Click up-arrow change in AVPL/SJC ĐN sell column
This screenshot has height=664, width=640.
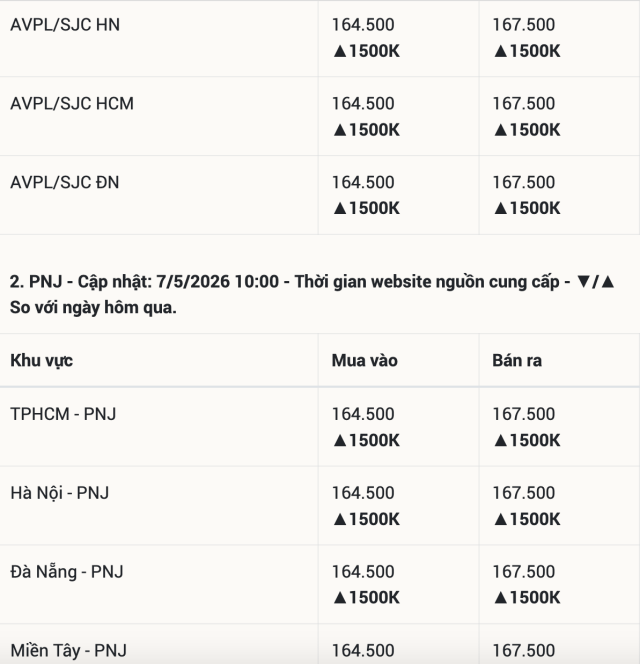[526, 208]
